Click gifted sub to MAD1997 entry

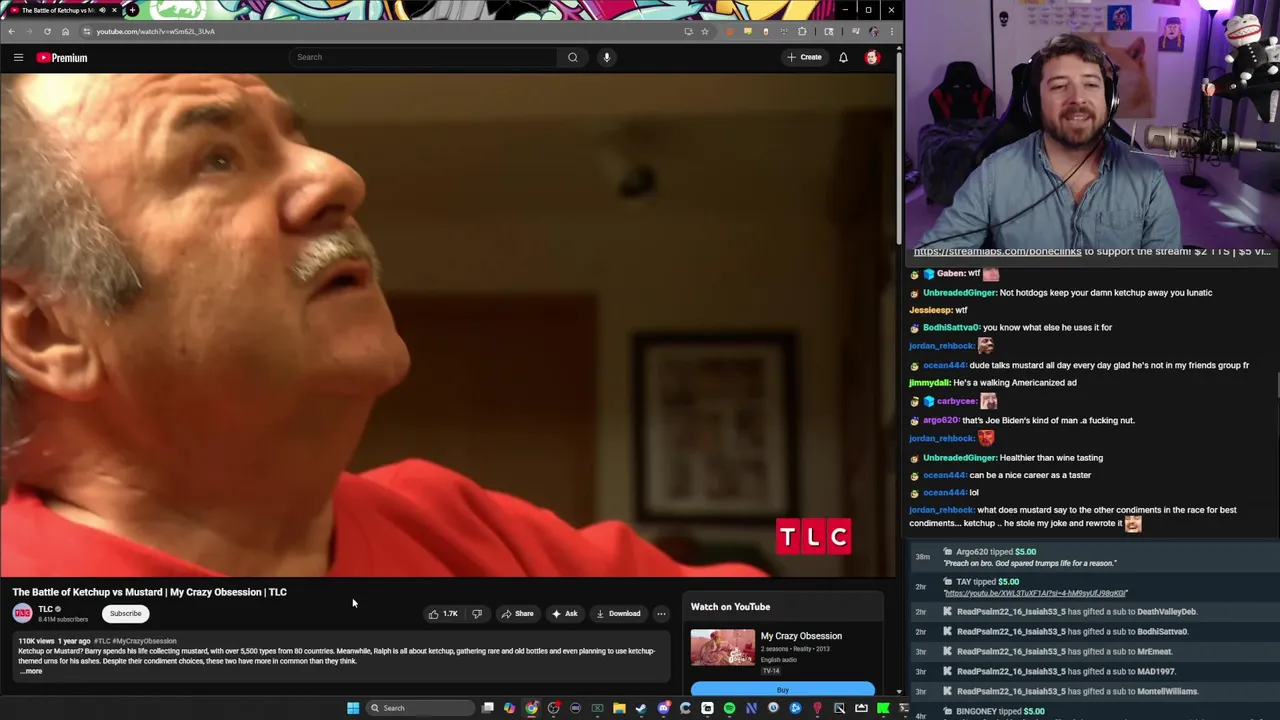(x=1096, y=671)
